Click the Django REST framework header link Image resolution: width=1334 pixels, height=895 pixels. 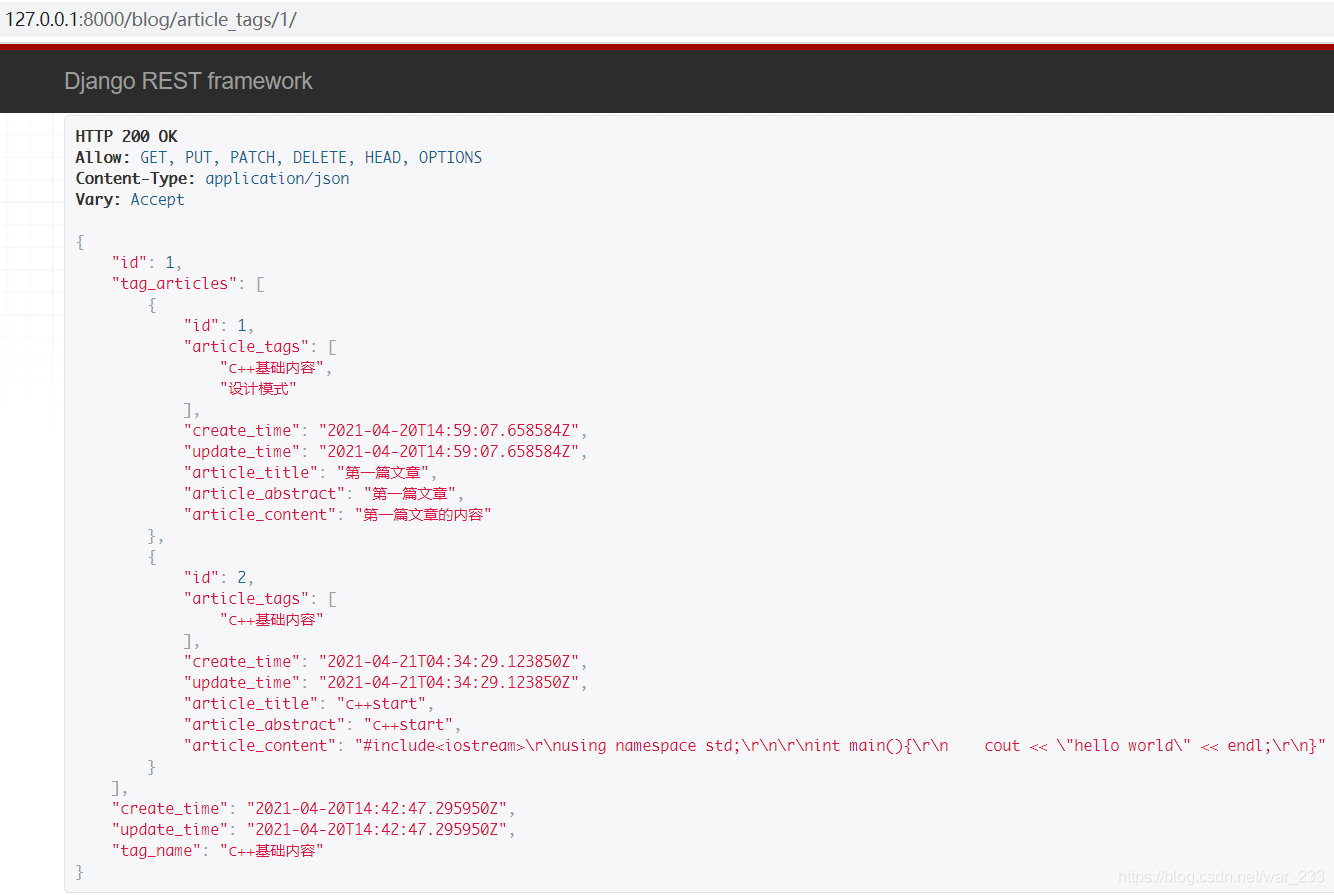point(188,81)
